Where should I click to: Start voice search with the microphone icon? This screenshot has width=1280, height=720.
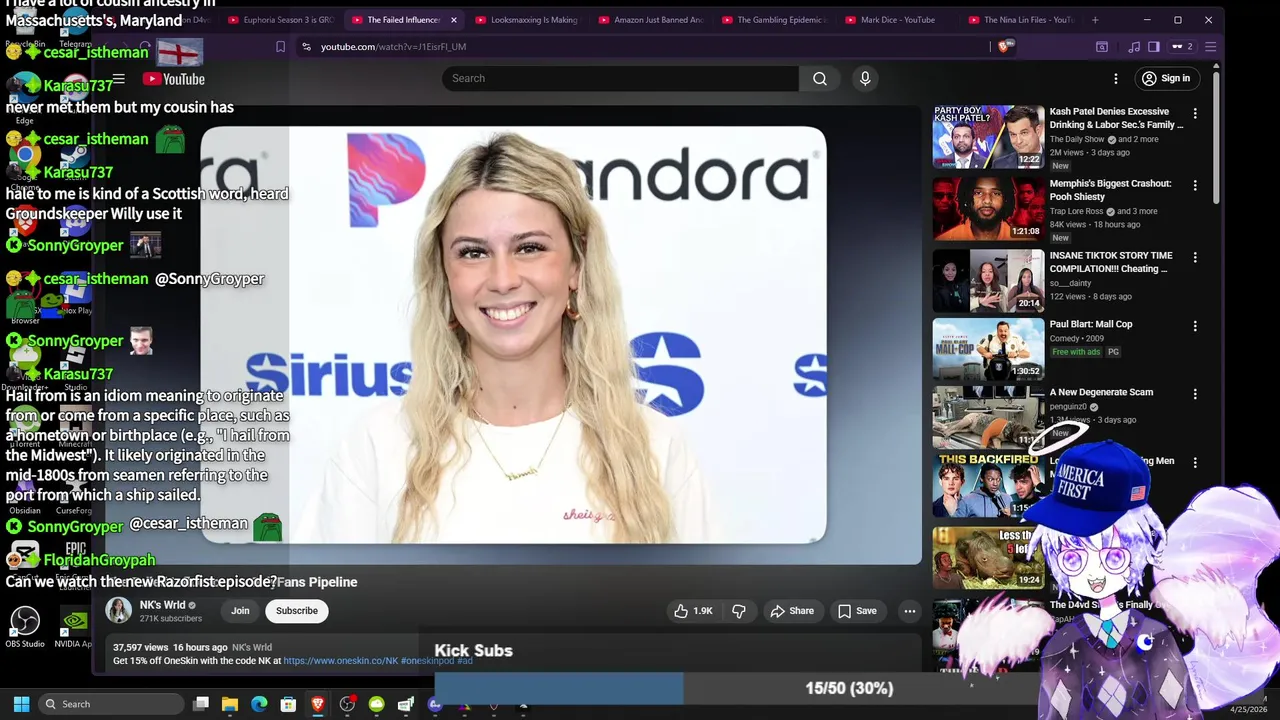[x=865, y=78]
